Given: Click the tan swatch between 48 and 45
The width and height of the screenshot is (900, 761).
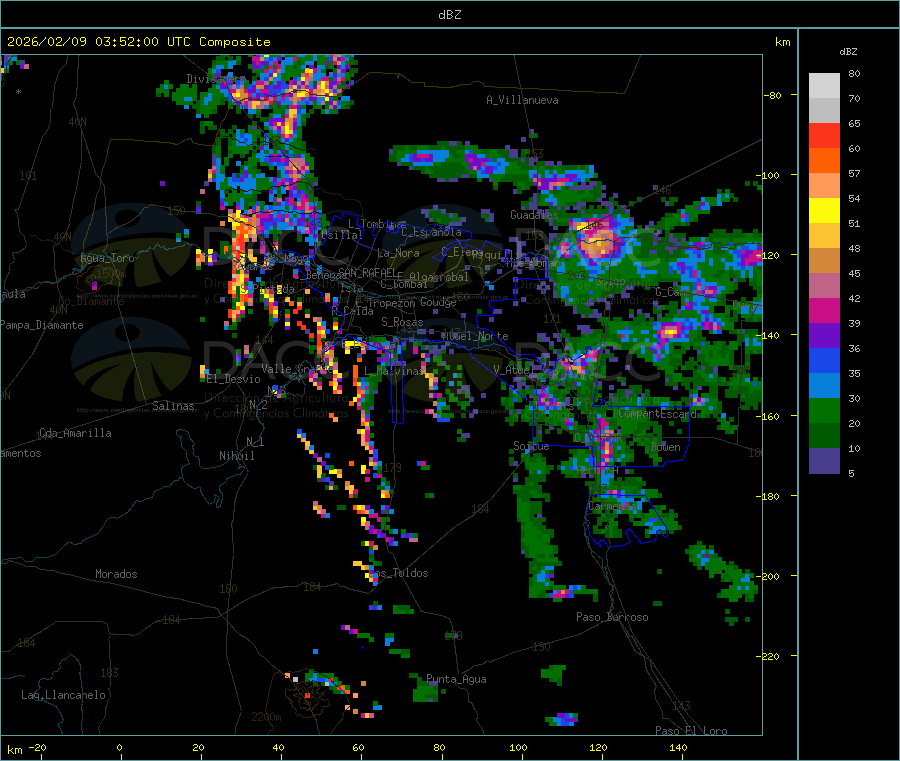Looking at the screenshot, I should (x=824, y=261).
